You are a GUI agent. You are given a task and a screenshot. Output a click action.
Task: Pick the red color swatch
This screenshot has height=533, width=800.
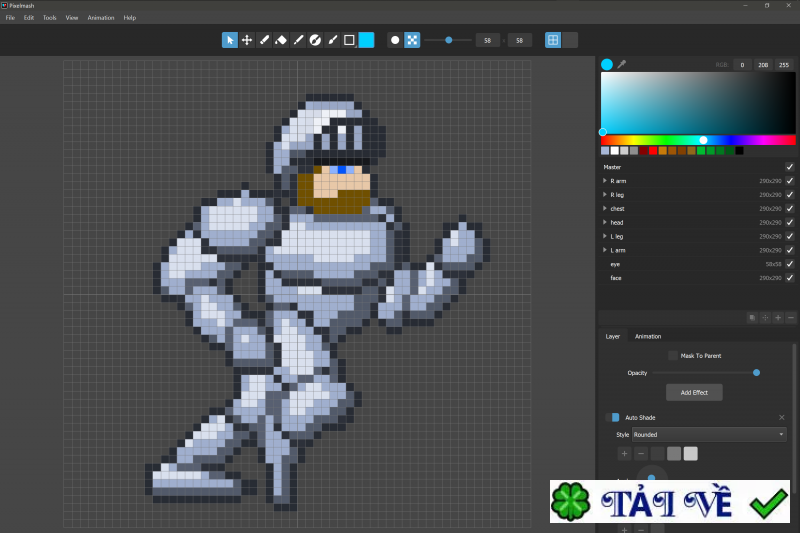coord(653,151)
